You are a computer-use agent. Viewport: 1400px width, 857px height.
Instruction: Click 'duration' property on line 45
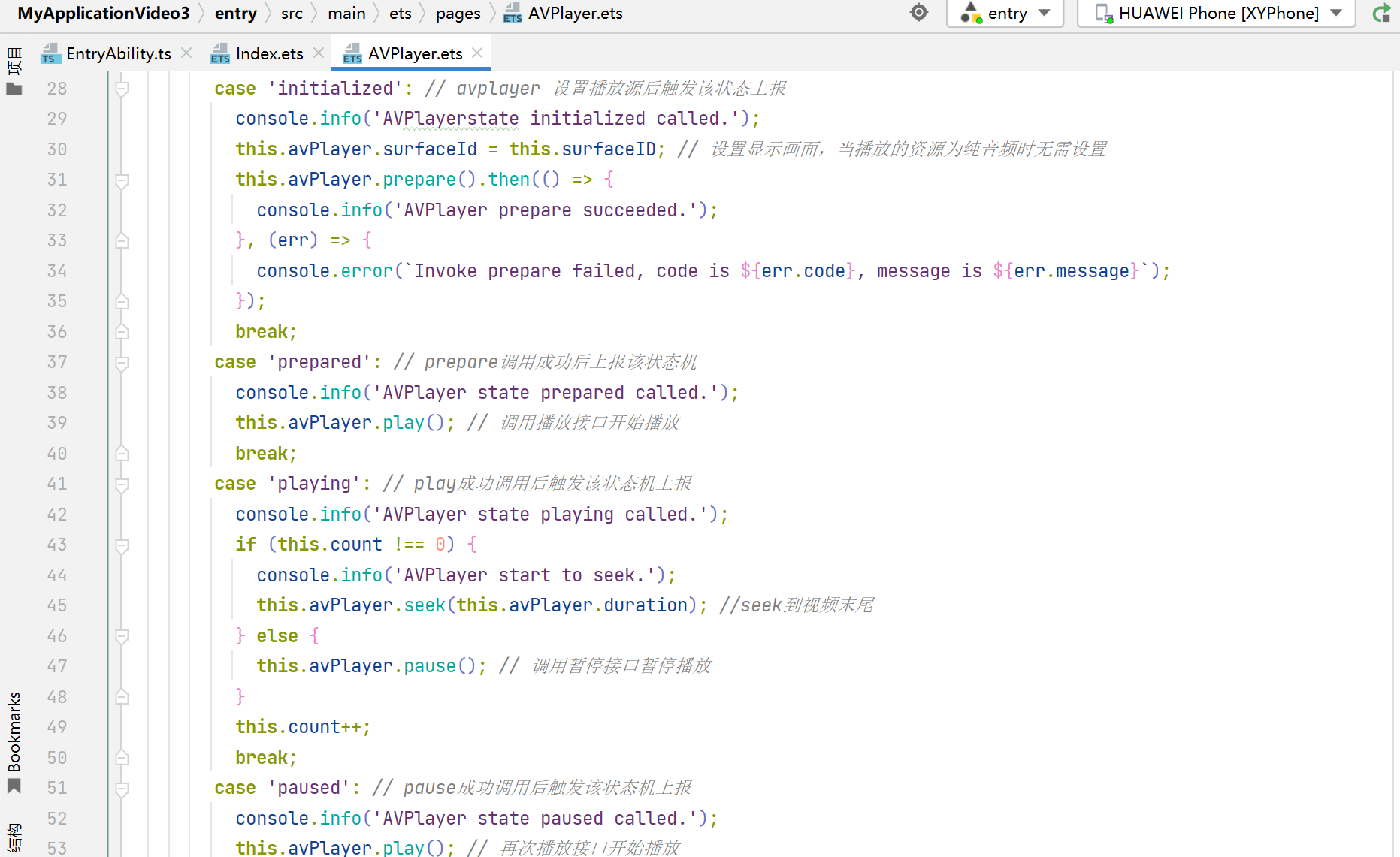[x=646, y=605]
